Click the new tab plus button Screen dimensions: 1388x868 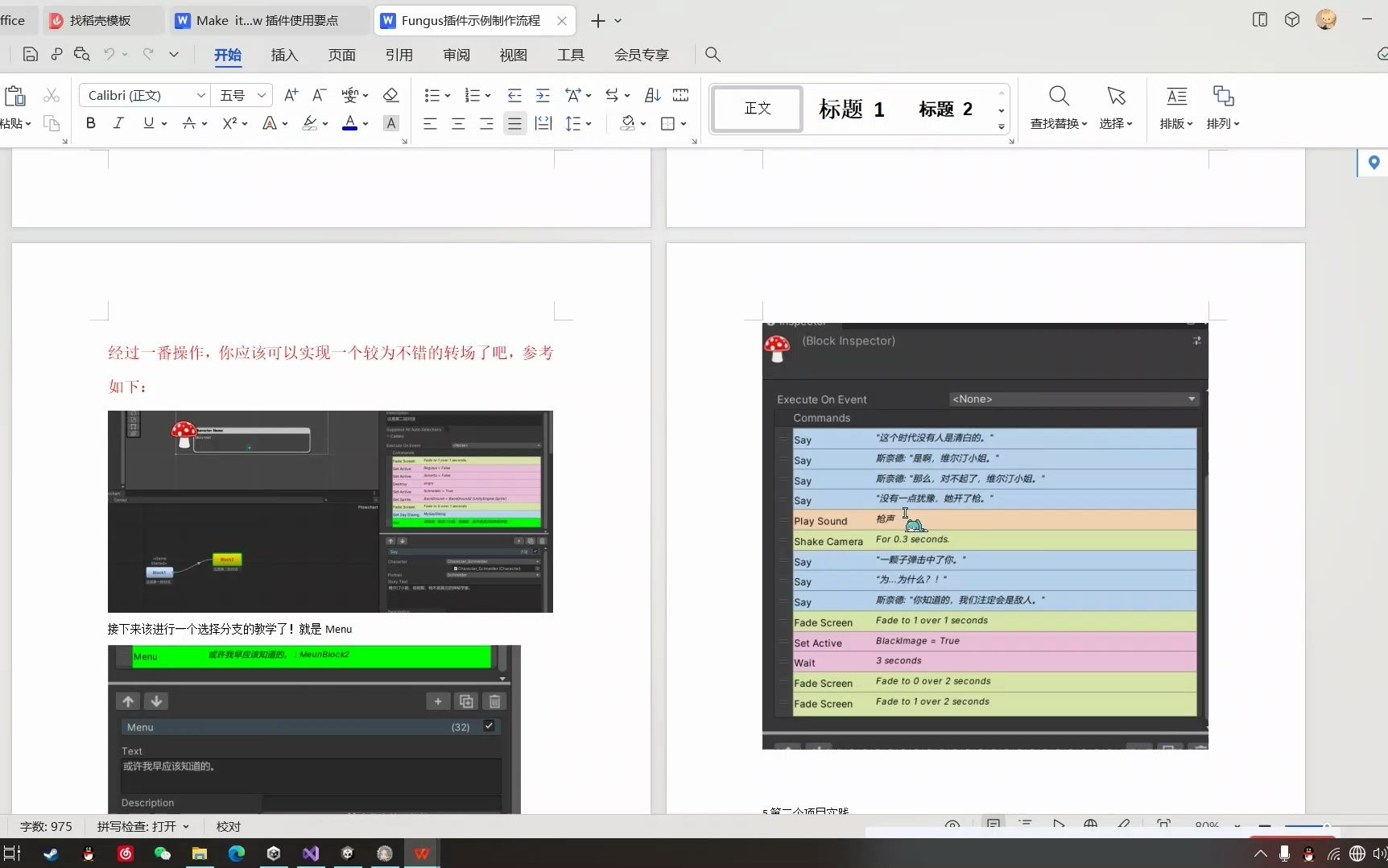[597, 21]
